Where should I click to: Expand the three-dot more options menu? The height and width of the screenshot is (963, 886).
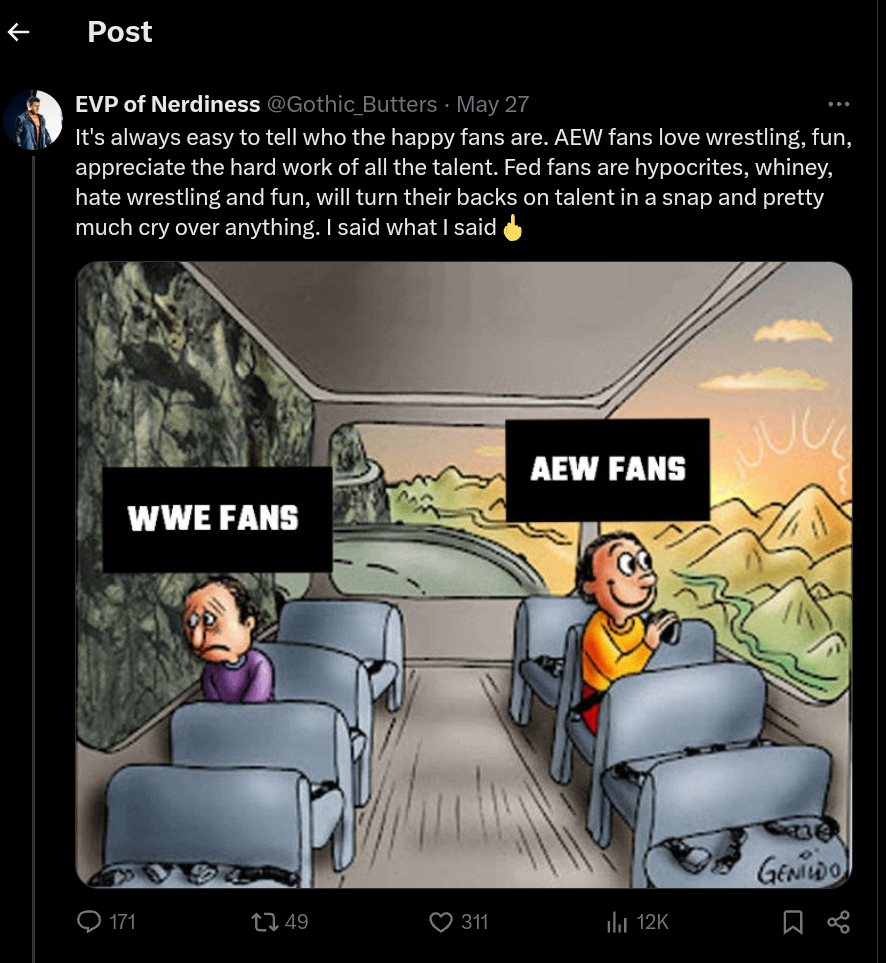pos(838,104)
